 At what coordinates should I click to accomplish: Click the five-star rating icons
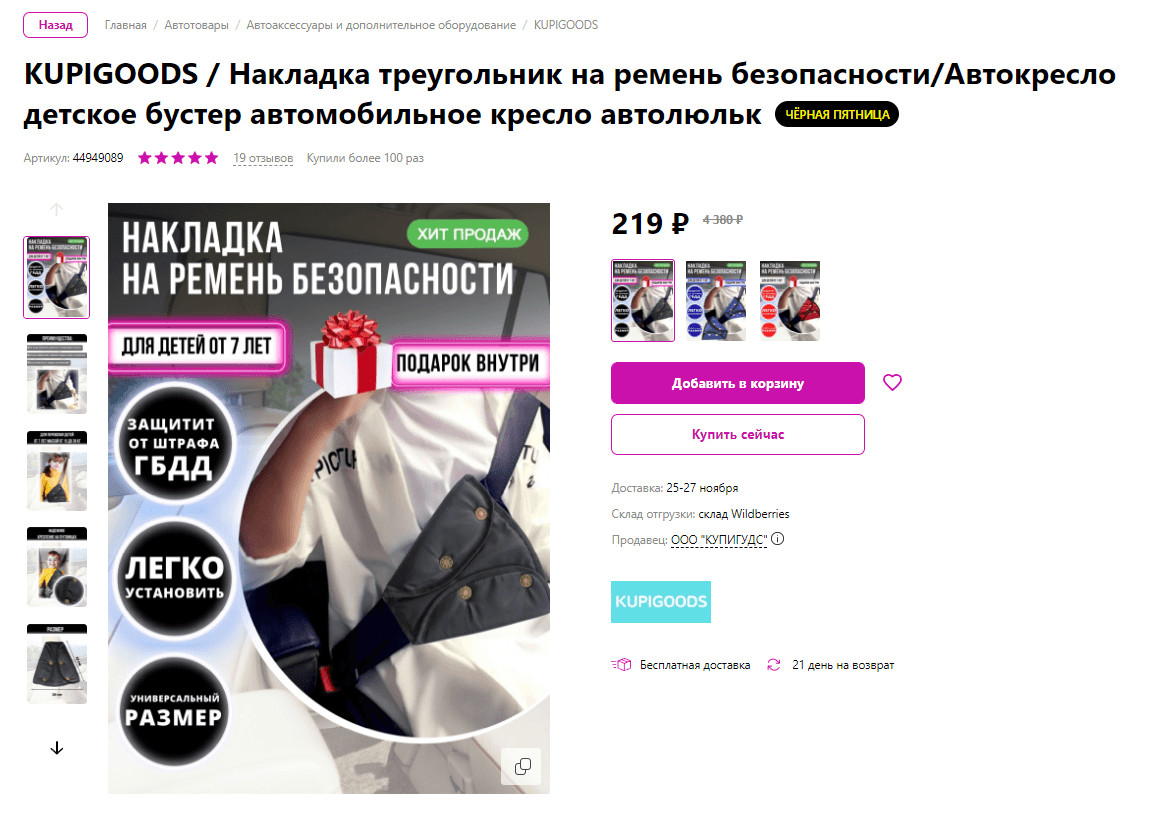point(178,158)
